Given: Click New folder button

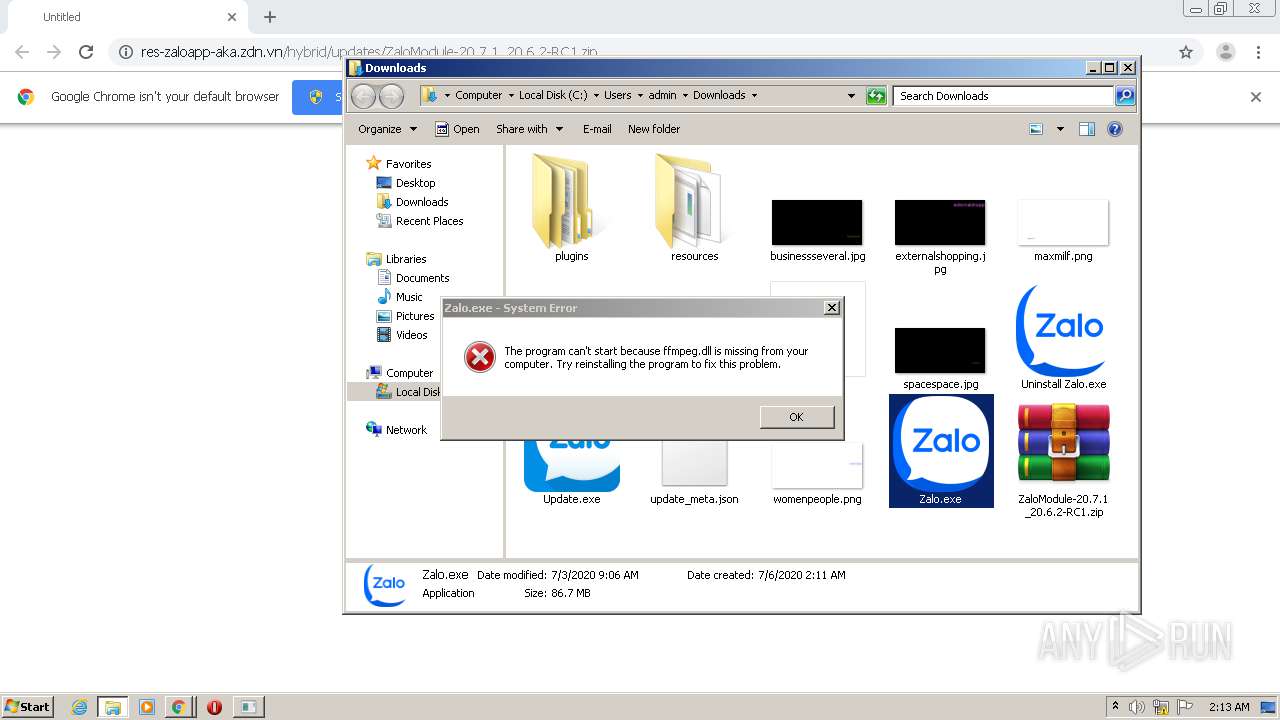Looking at the screenshot, I should tap(654, 129).
